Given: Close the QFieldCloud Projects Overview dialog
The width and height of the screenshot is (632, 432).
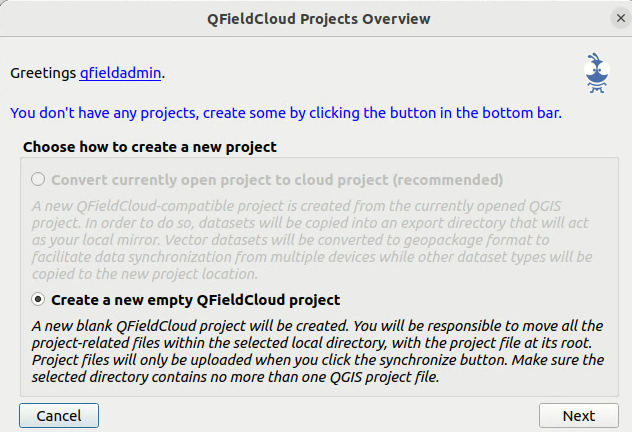Looking at the screenshot, I should (x=621, y=18).
